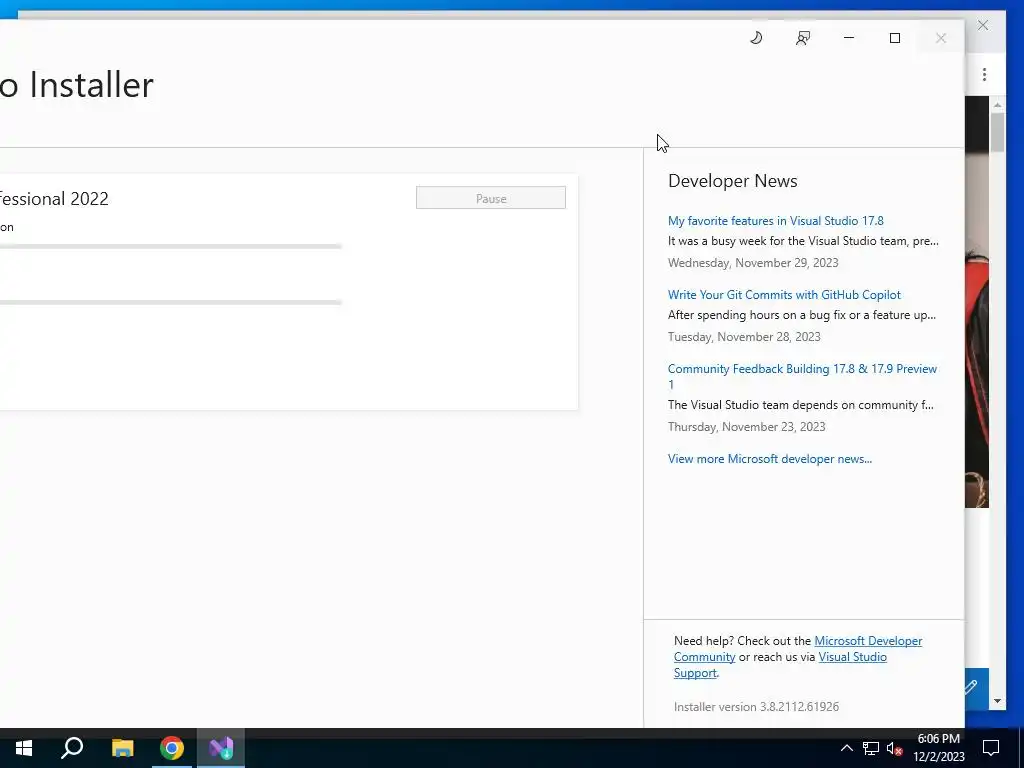Toggle dark theme moon icon

tap(756, 38)
